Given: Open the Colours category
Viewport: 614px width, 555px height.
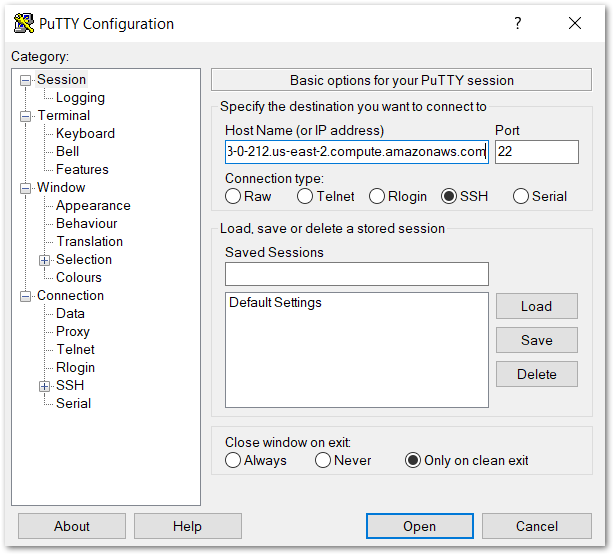Looking at the screenshot, I should pyautogui.click(x=79, y=278).
